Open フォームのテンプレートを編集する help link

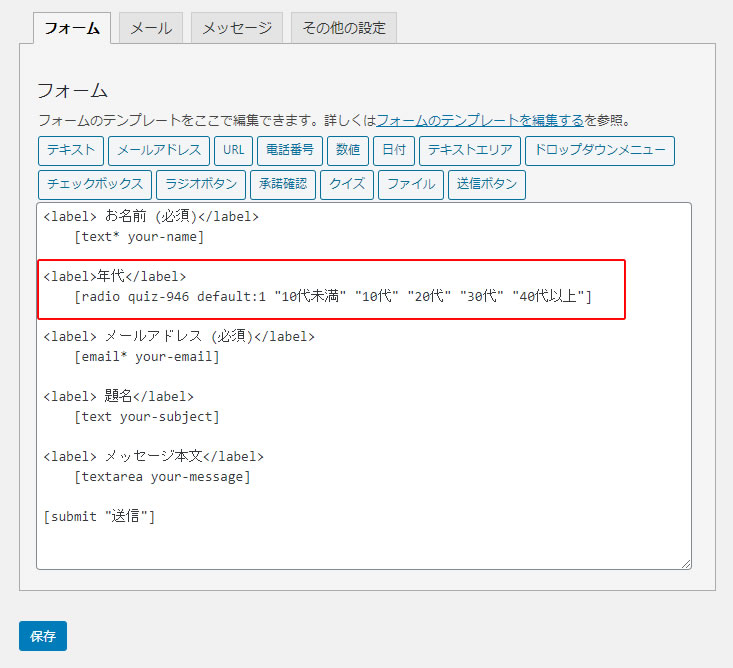(480, 121)
